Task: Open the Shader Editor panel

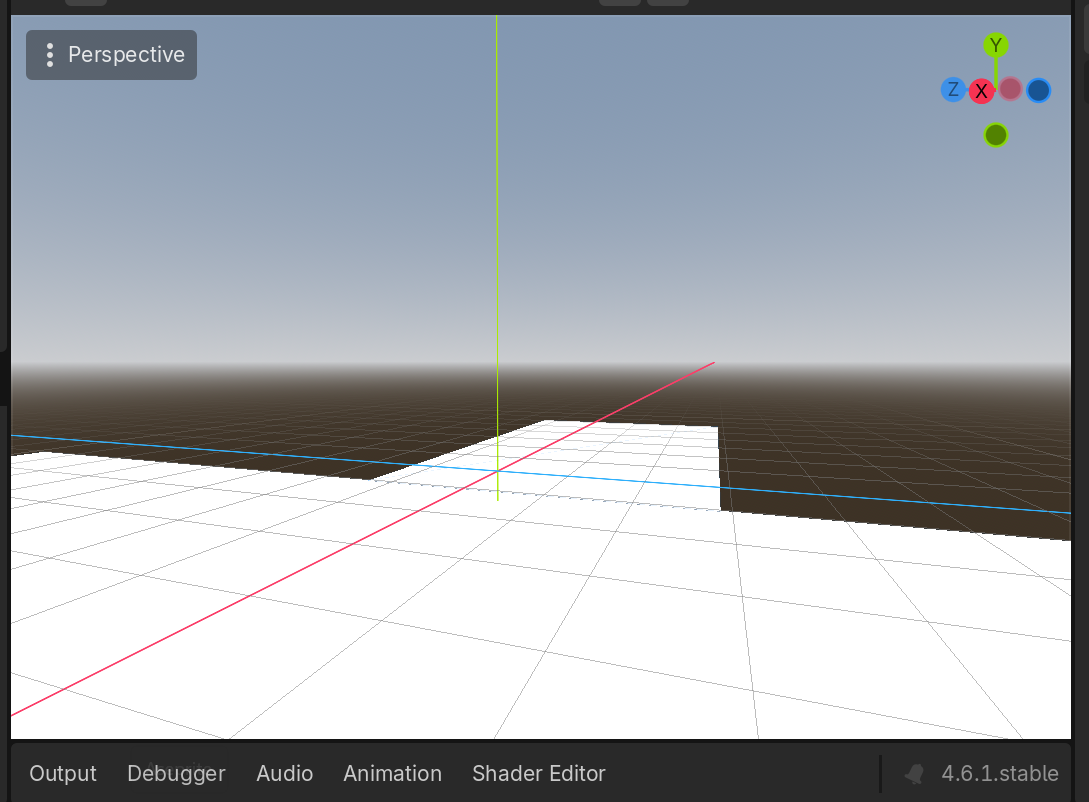Action: pyautogui.click(x=538, y=773)
